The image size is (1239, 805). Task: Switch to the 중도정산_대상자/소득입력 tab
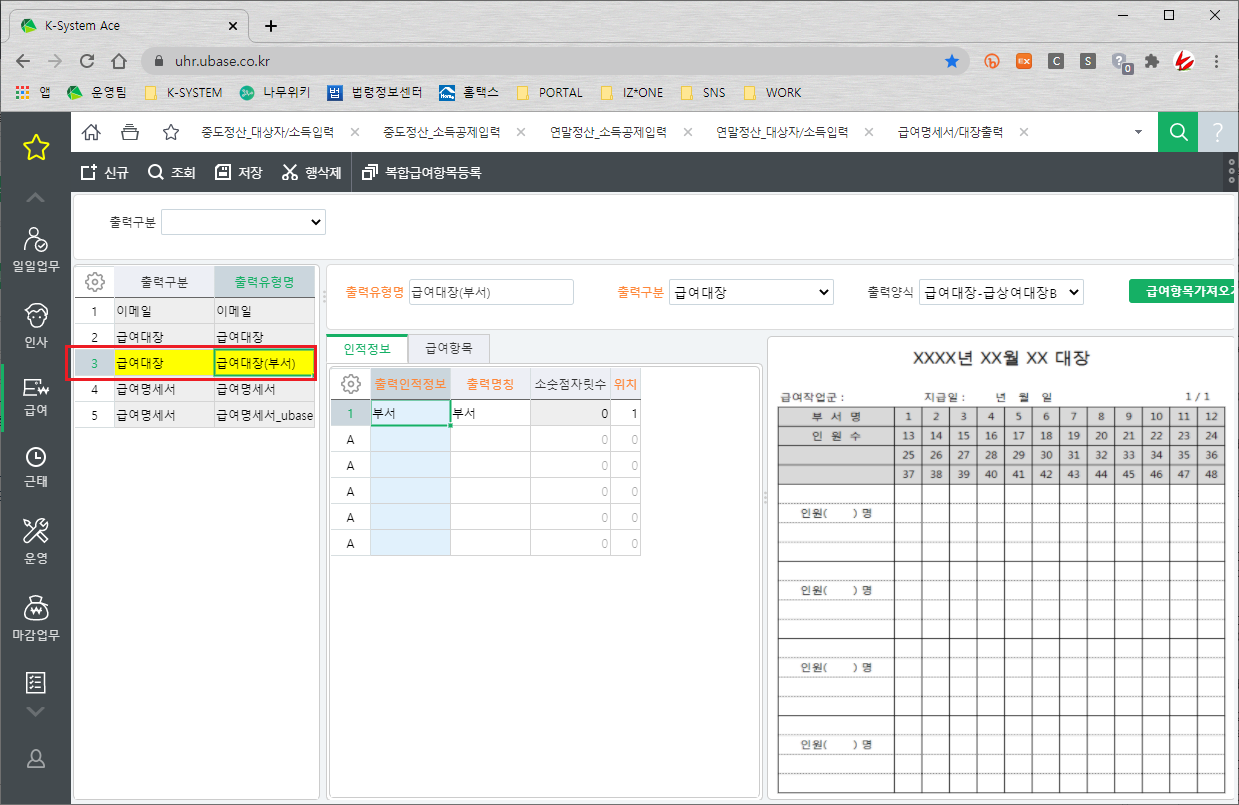pyautogui.click(x=270, y=132)
